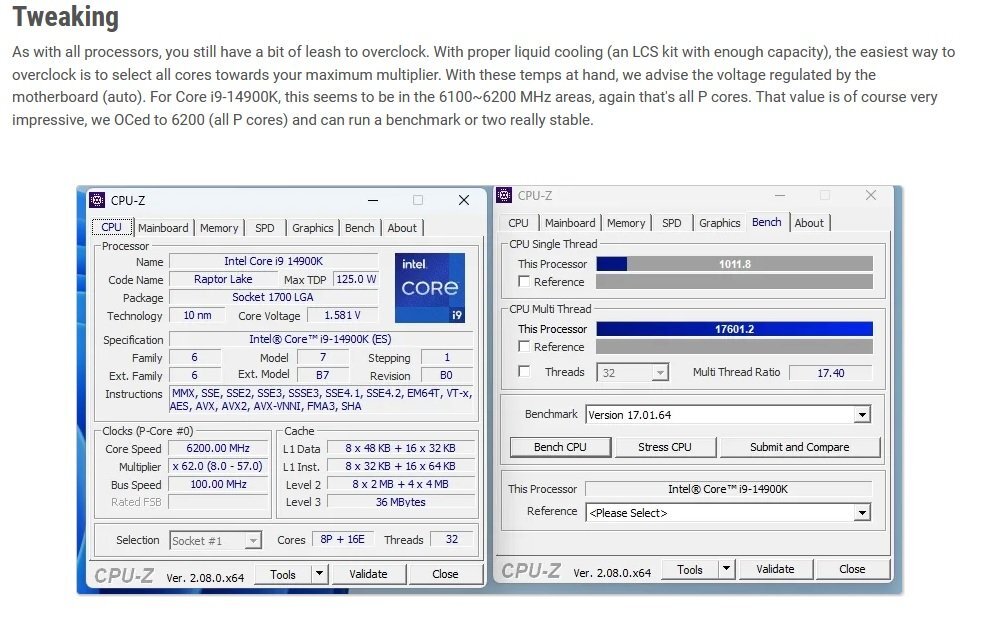Image resolution: width=984 pixels, height=620 pixels.
Task: Click single thread Reference gray bar
Action: point(734,282)
